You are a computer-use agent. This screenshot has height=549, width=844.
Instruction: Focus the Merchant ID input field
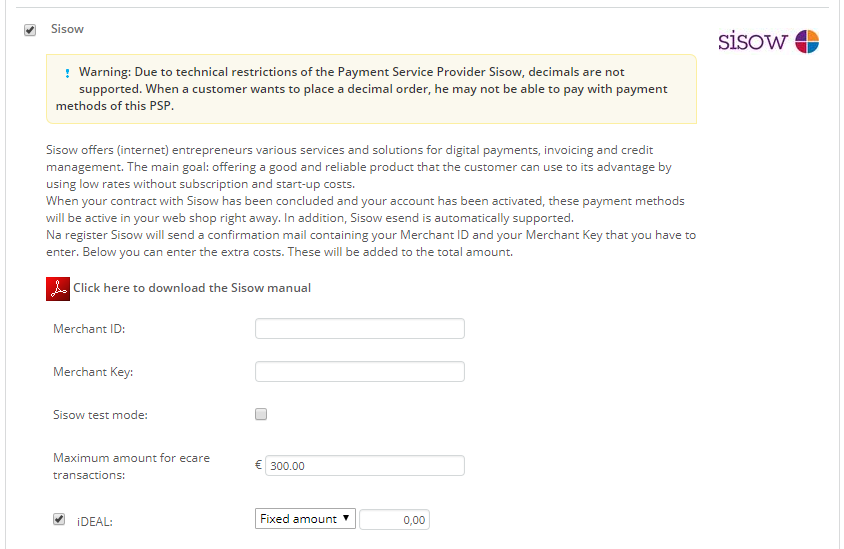point(360,329)
